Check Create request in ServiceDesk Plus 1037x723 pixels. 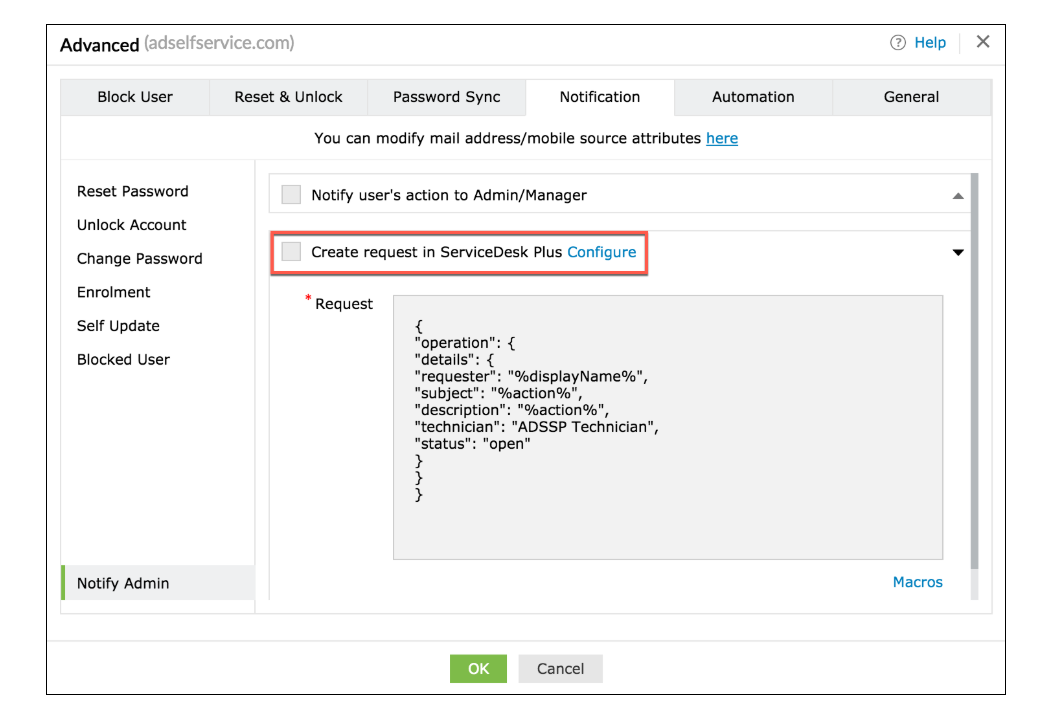click(x=291, y=252)
